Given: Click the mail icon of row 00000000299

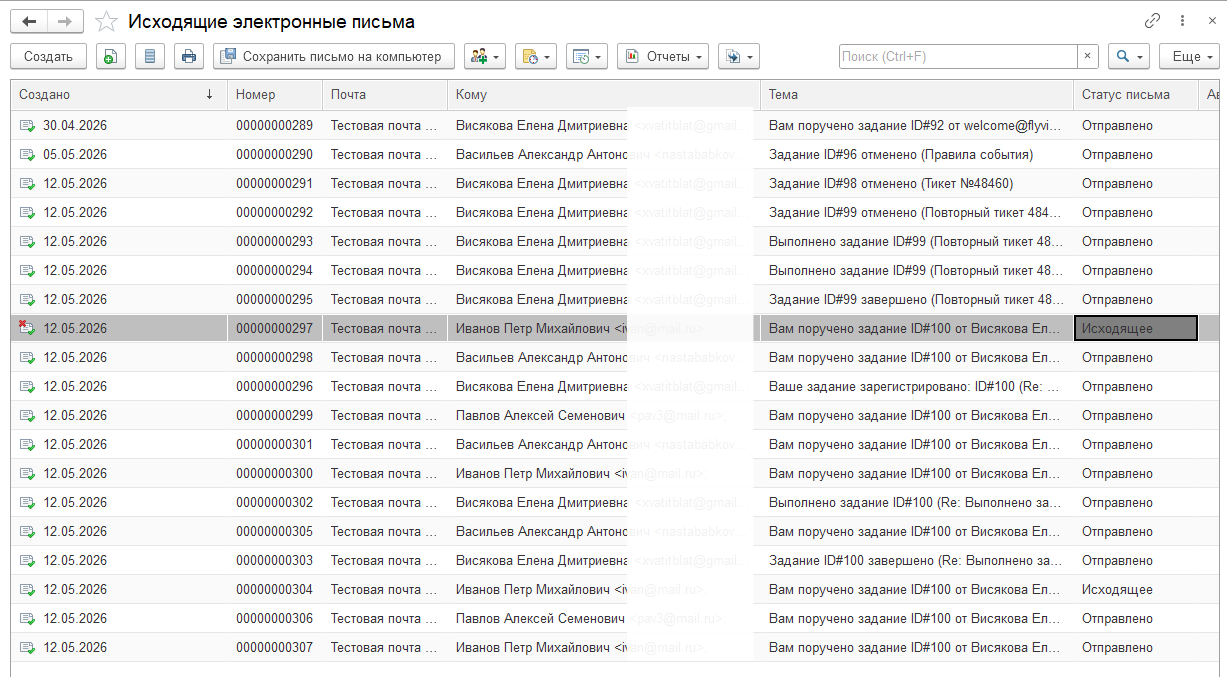Looking at the screenshot, I should 27,416.
